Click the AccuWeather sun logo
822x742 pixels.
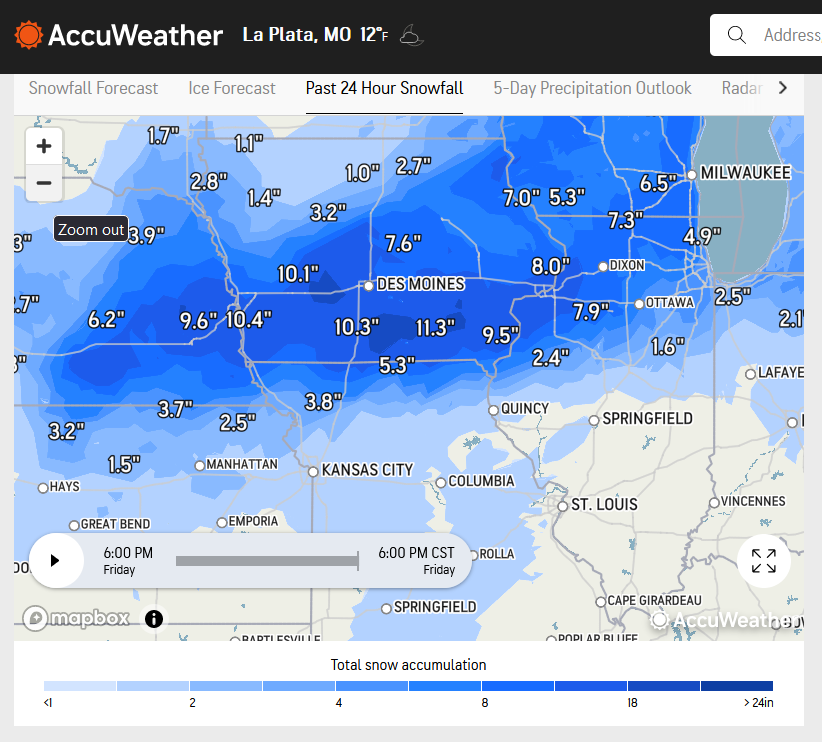[x=28, y=35]
